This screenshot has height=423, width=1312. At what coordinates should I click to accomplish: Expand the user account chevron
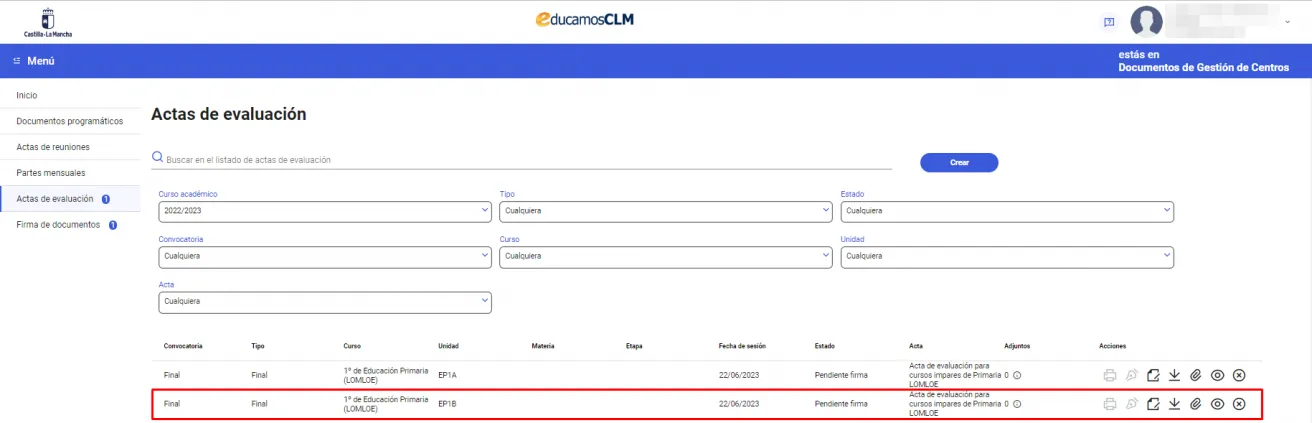pos(1287,21)
